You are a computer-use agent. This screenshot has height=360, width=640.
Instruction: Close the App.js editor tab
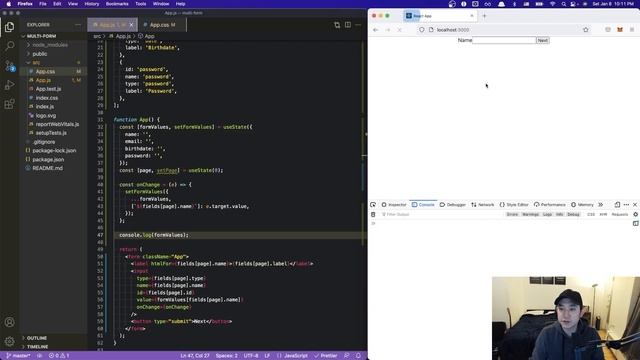131,25
